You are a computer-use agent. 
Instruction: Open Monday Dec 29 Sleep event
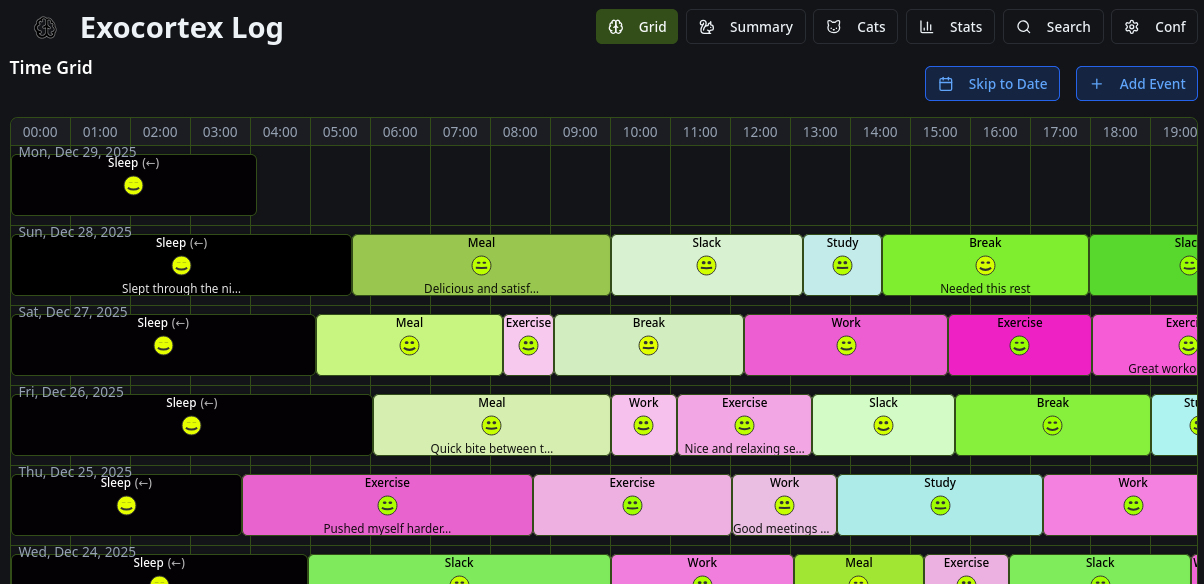[133, 185]
